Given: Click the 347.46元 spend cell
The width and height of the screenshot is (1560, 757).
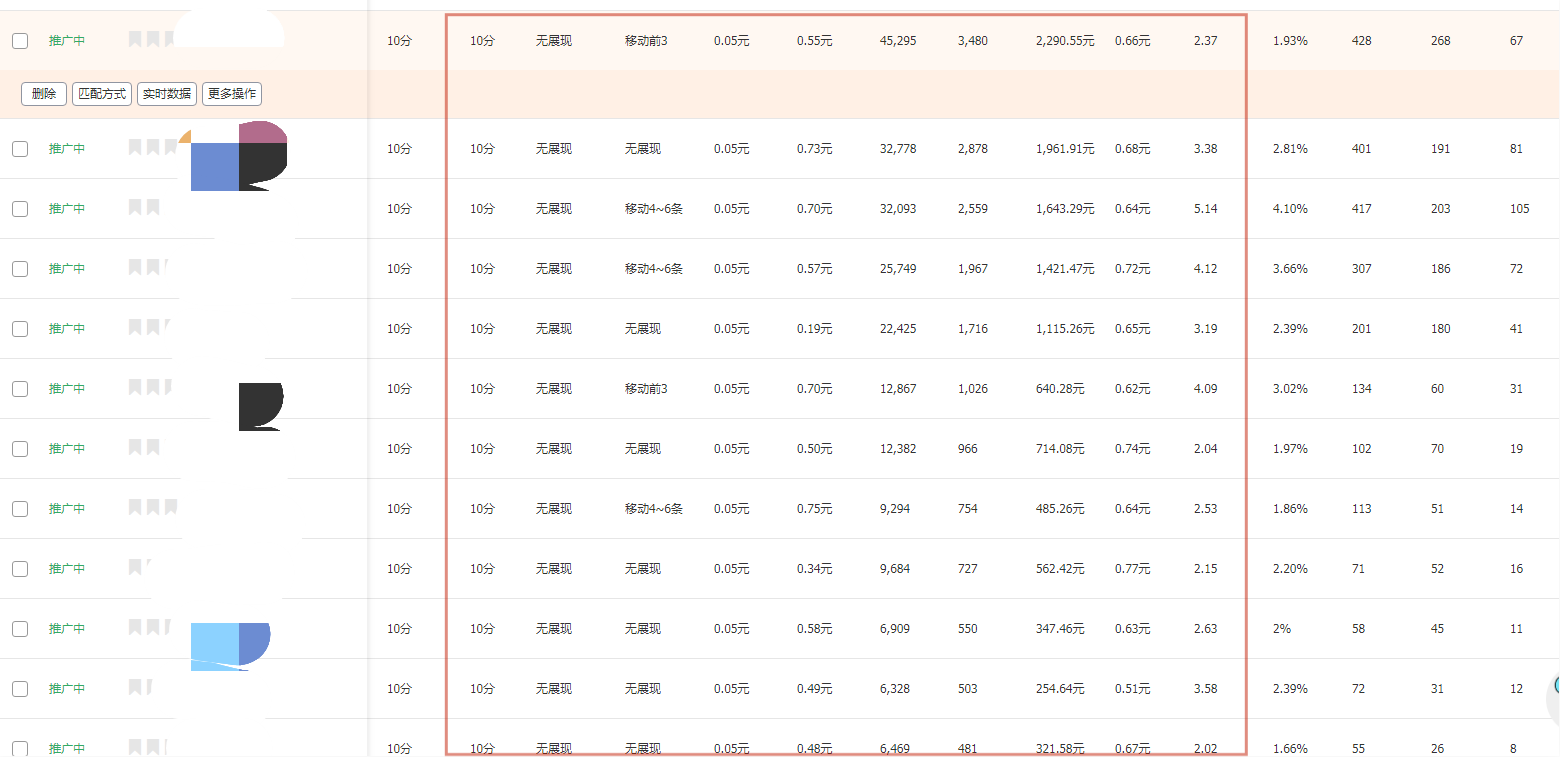Looking at the screenshot, I should 1060,629.
